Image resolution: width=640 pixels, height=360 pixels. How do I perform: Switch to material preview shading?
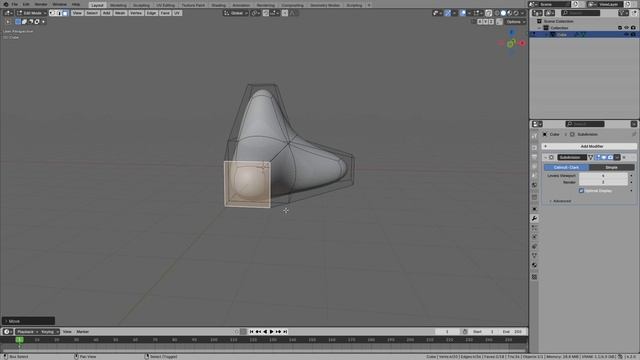click(x=510, y=13)
